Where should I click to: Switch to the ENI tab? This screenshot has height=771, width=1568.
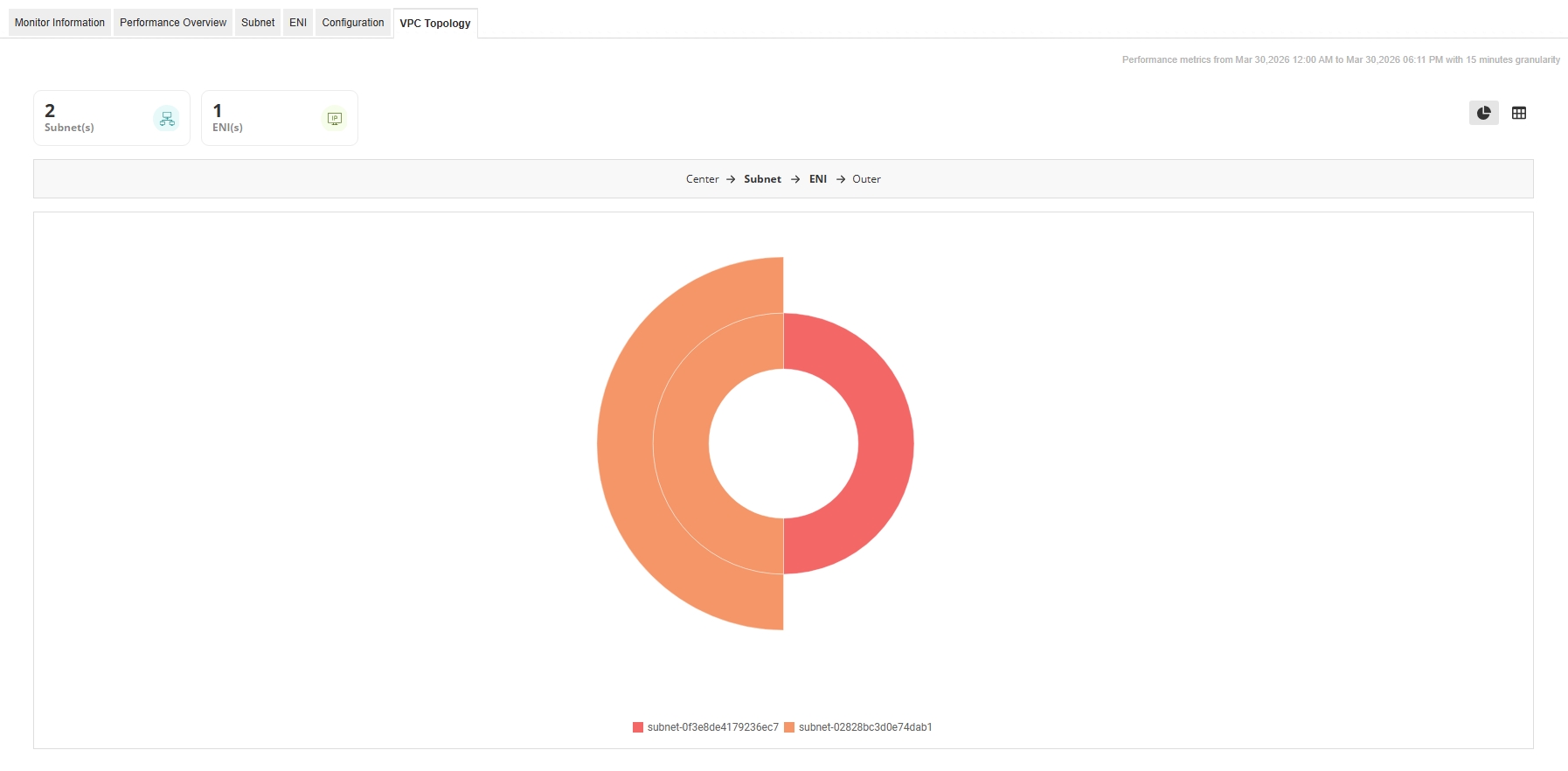(x=298, y=23)
